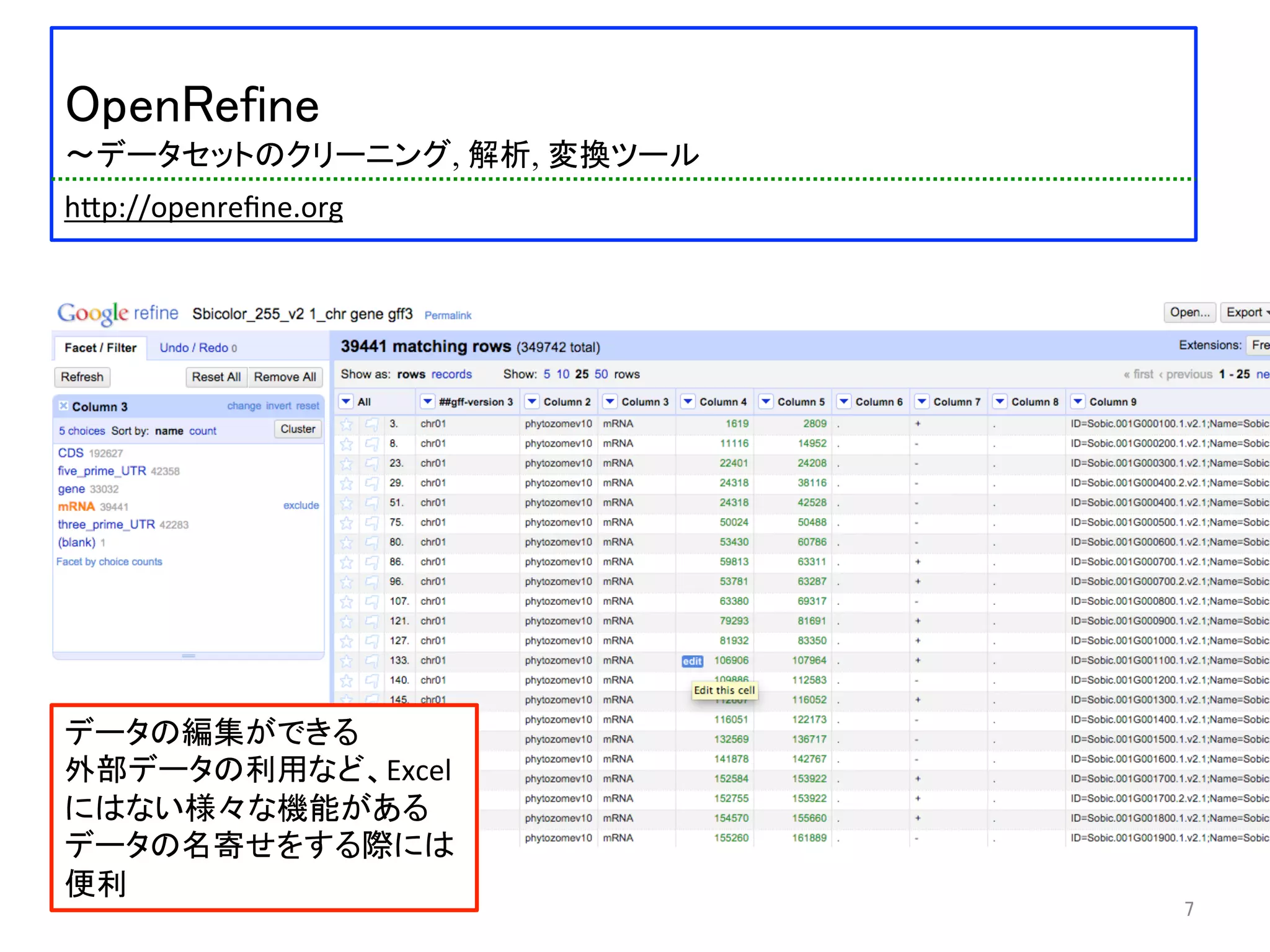Flag the row numbered 140
Screen dimensions: 1270x952
[x=371, y=681]
